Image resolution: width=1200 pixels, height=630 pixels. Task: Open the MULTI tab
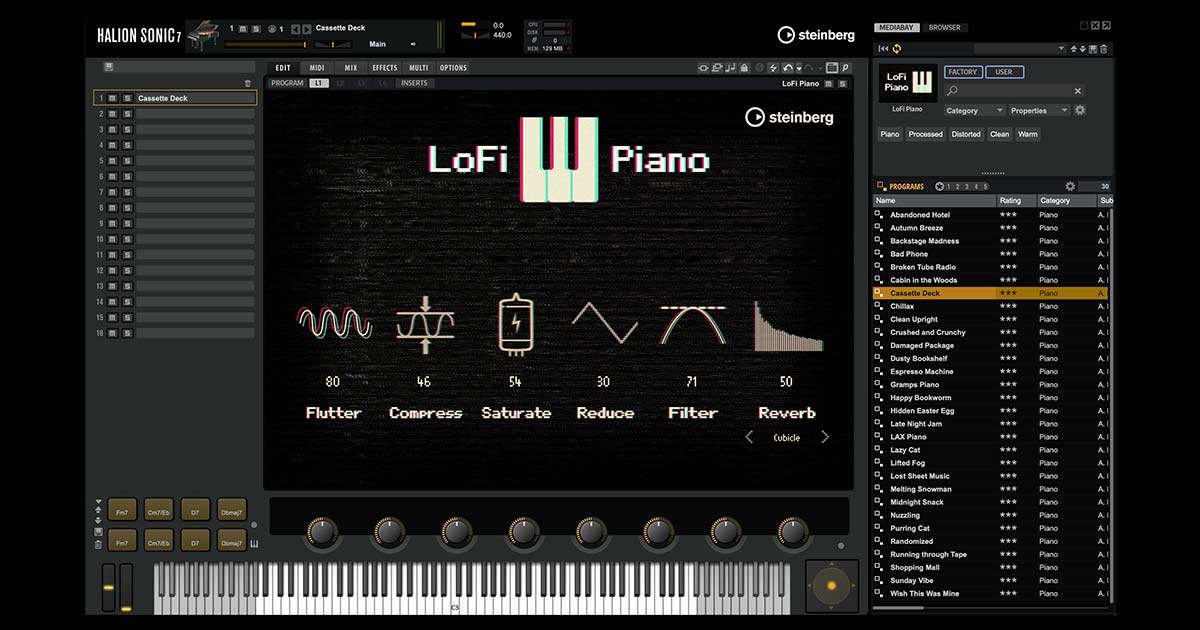[x=419, y=68]
